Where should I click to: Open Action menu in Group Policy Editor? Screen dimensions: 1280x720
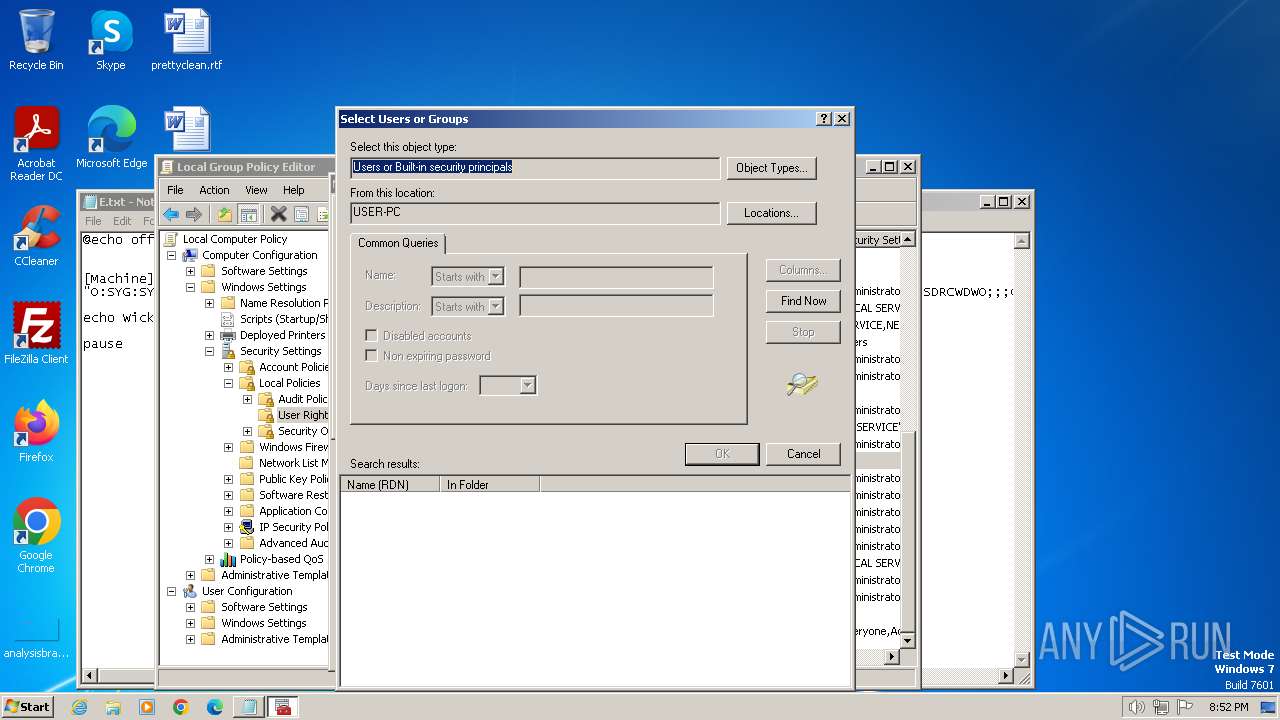pos(214,190)
